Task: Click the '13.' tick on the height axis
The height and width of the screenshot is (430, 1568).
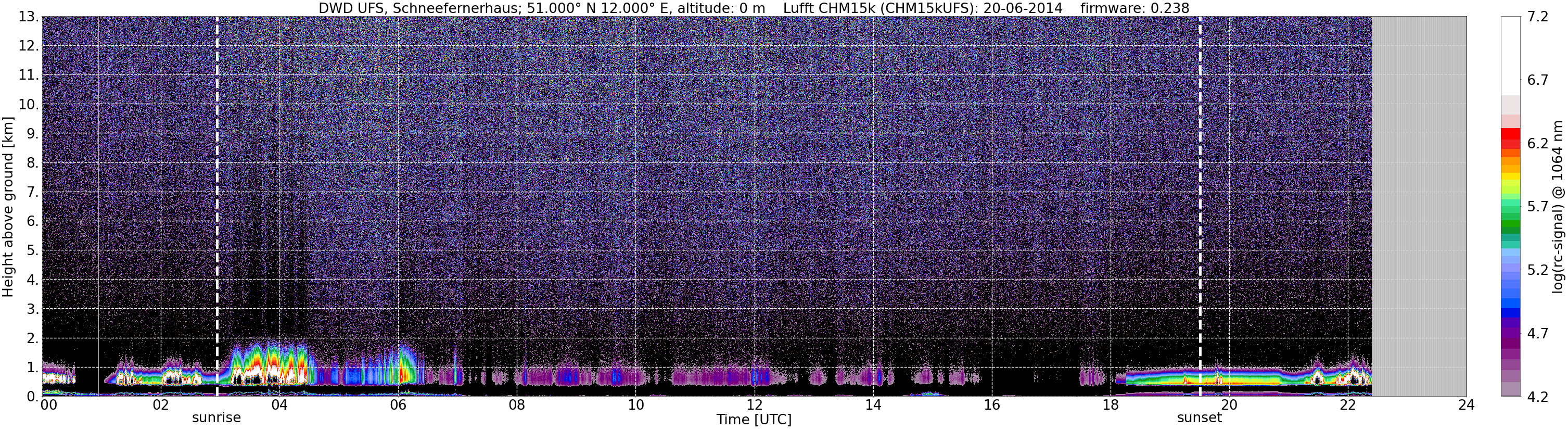Action: pyautogui.click(x=28, y=17)
